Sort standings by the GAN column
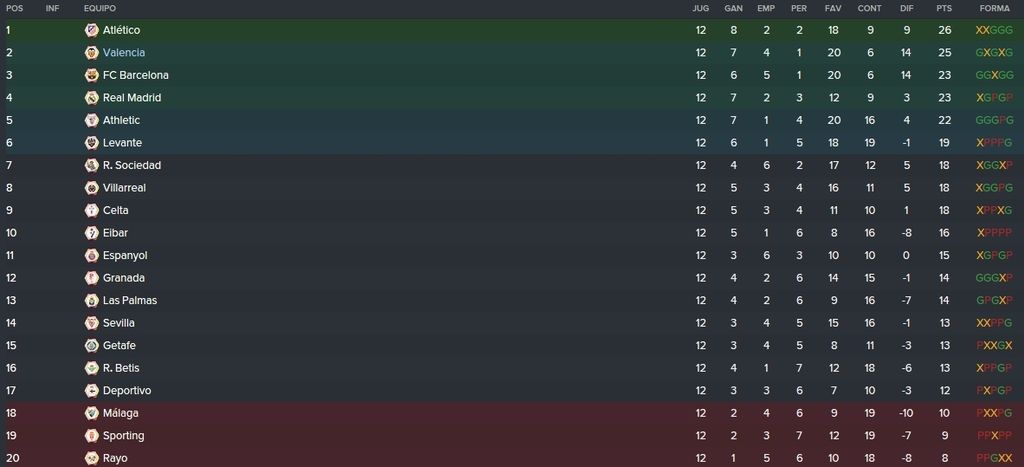 point(733,8)
